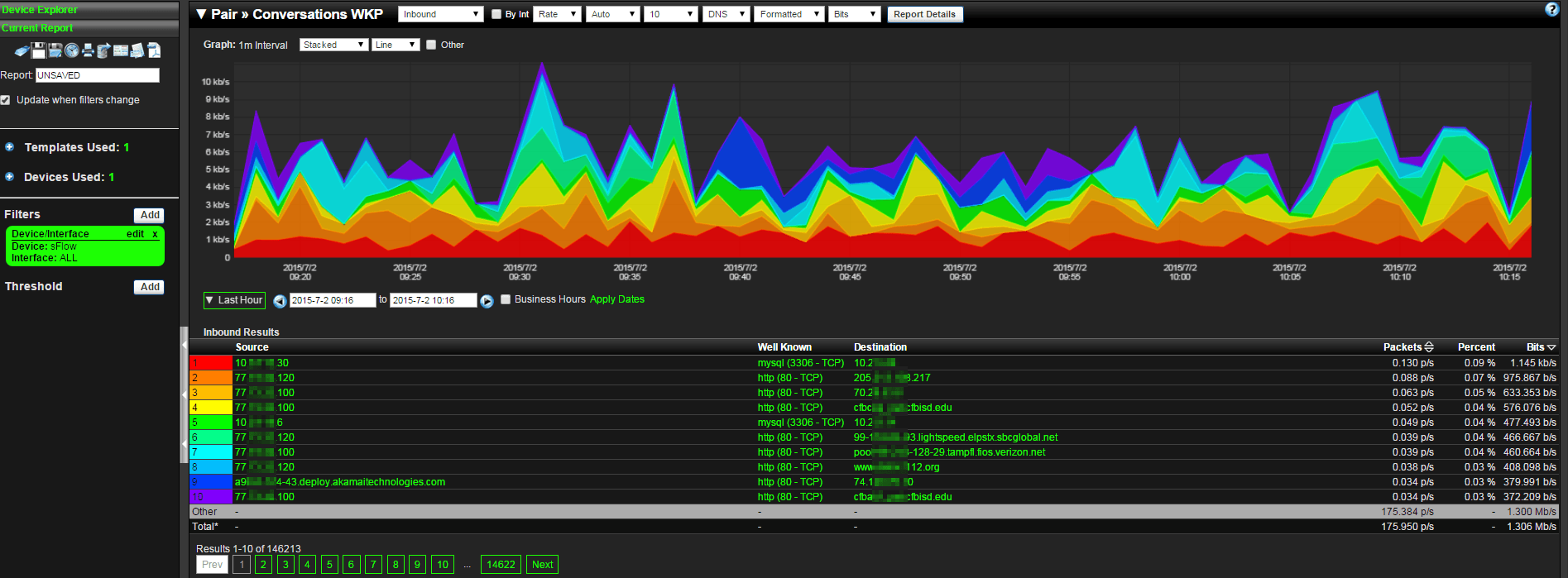Click Add next to Filters
Image resolution: width=1568 pixels, height=578 pixels.
click(x=150, y=215)
